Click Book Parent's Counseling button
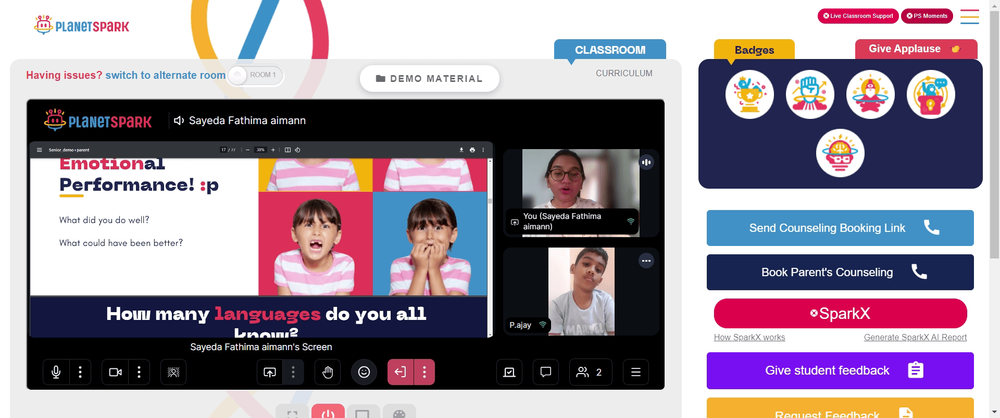The width and height of the screenshot is (1000, 418). coord(840,272)
